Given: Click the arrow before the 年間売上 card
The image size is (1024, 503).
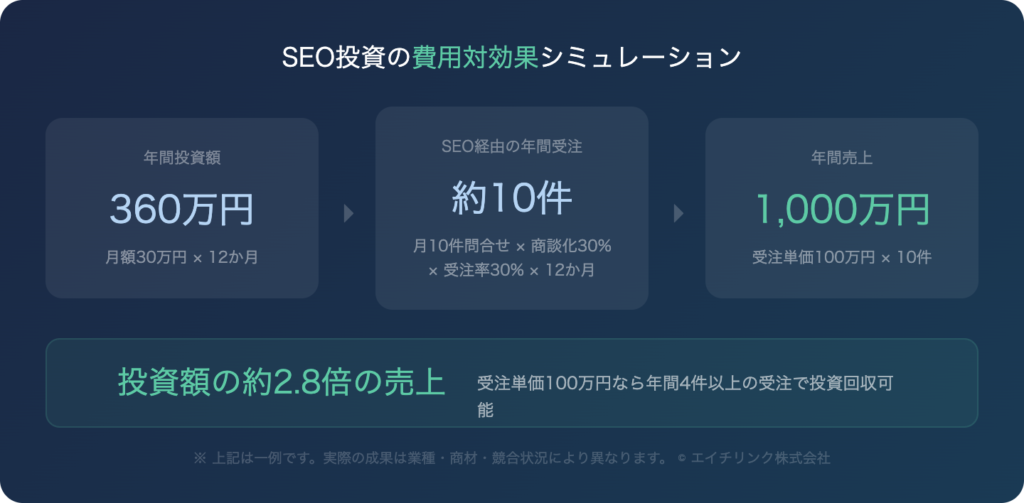Looking at the screenshot, I should [679, 213].
